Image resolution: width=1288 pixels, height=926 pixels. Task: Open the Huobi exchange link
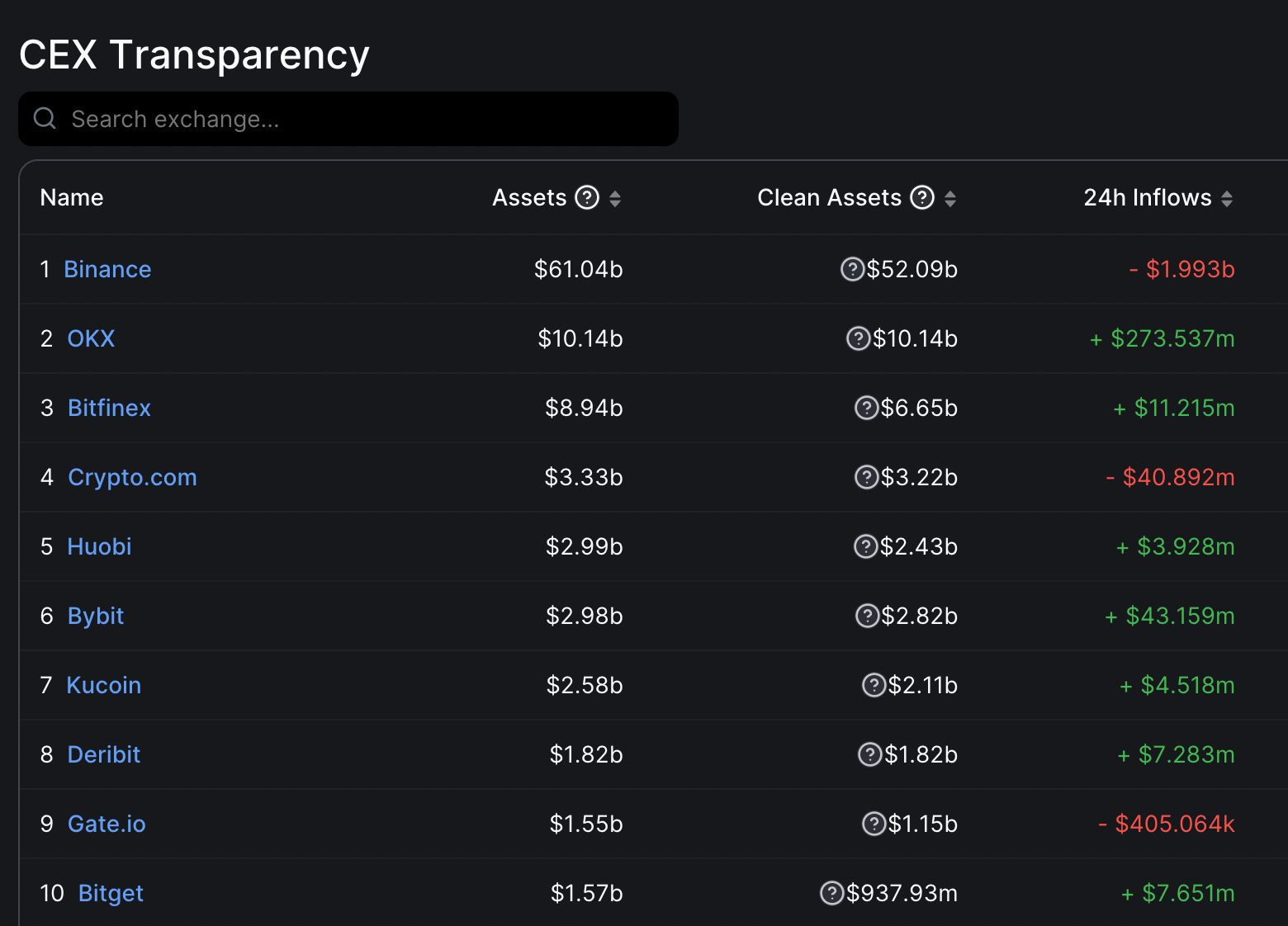[99, 546]
